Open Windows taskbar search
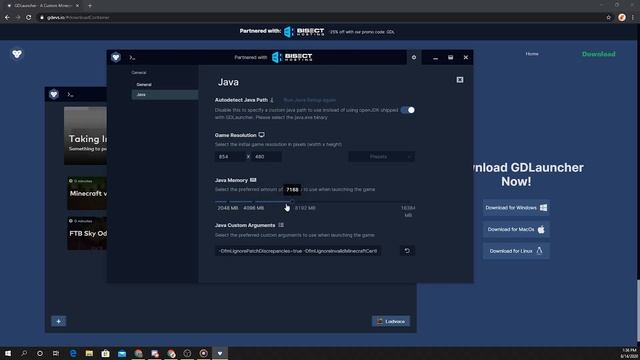640x360 pixels. pyautogui.click(x=24, y=353)
